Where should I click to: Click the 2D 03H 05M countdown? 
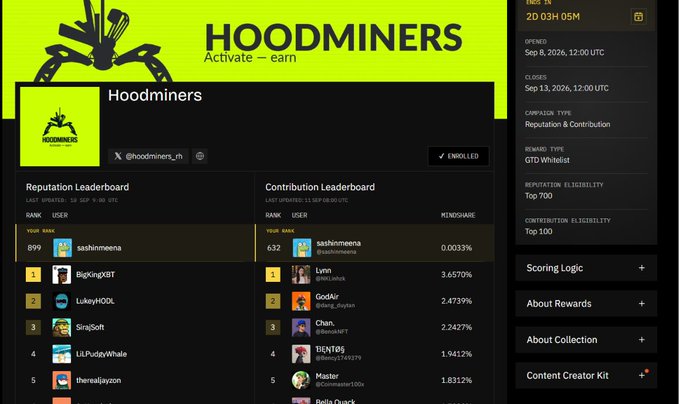(x=553, y=17)
